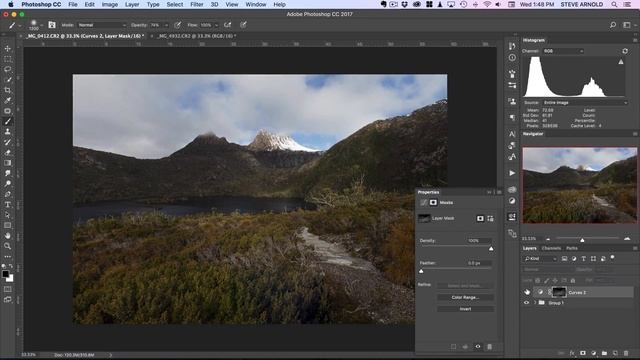Viewport: 640px width, 360px height.
Task: Switch to the Paths tab
Action: click(x=572, y=248)
